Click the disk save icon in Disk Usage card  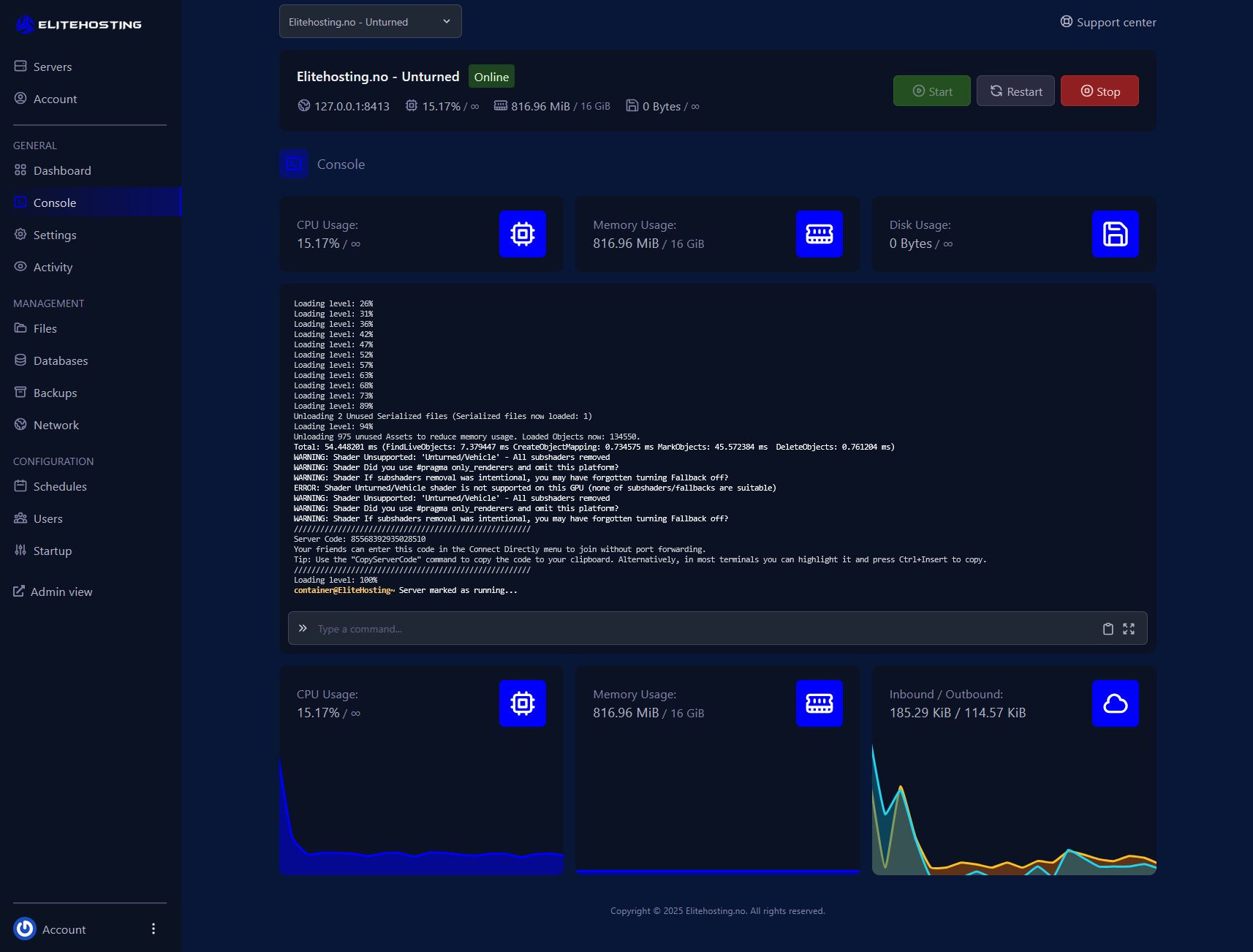pyautogui.click(x=1115, y=234)
